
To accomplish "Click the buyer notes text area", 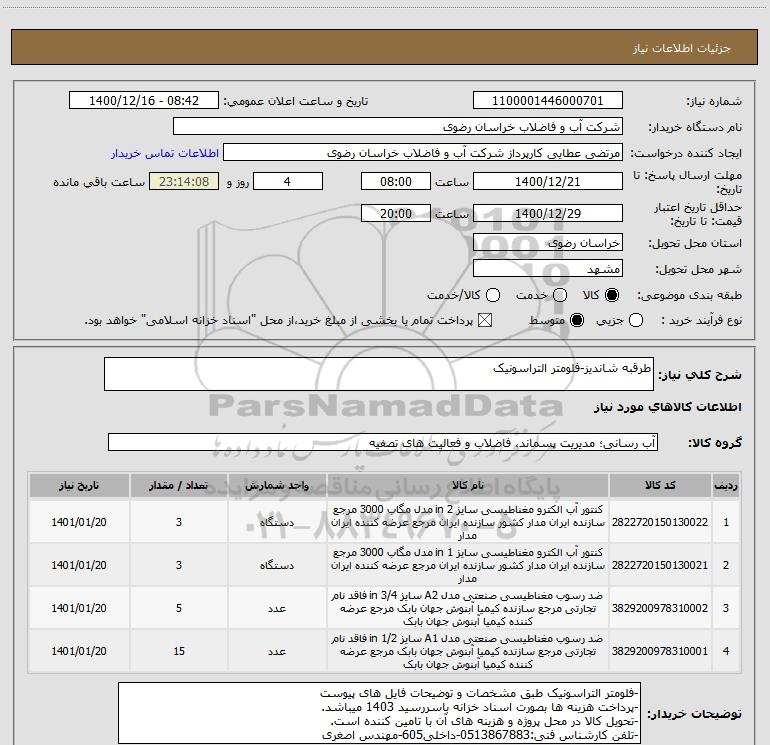I will [380, 713].
